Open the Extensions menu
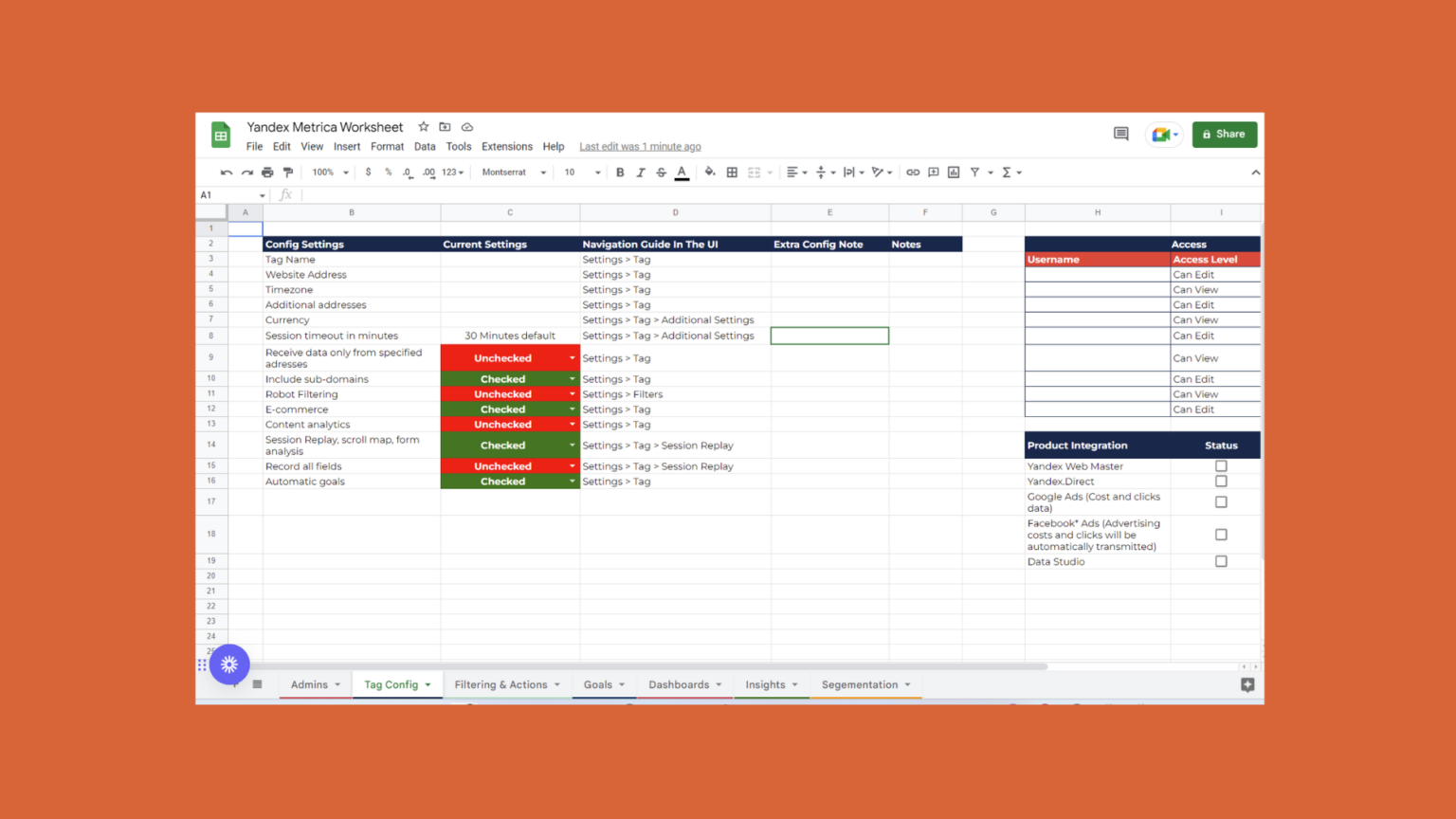The image size is (1456, 819). [506, 146]
